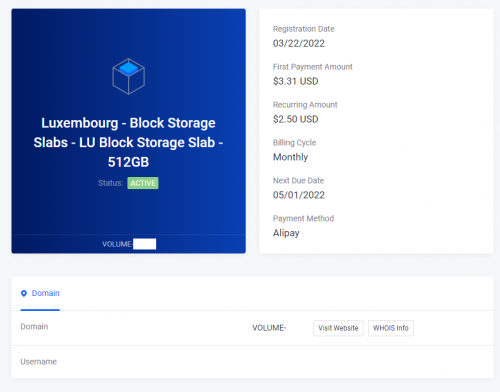This screenshot has width=500, height=392.
Task: Click the location pin icon beside Domain
Action: (24, 293)
